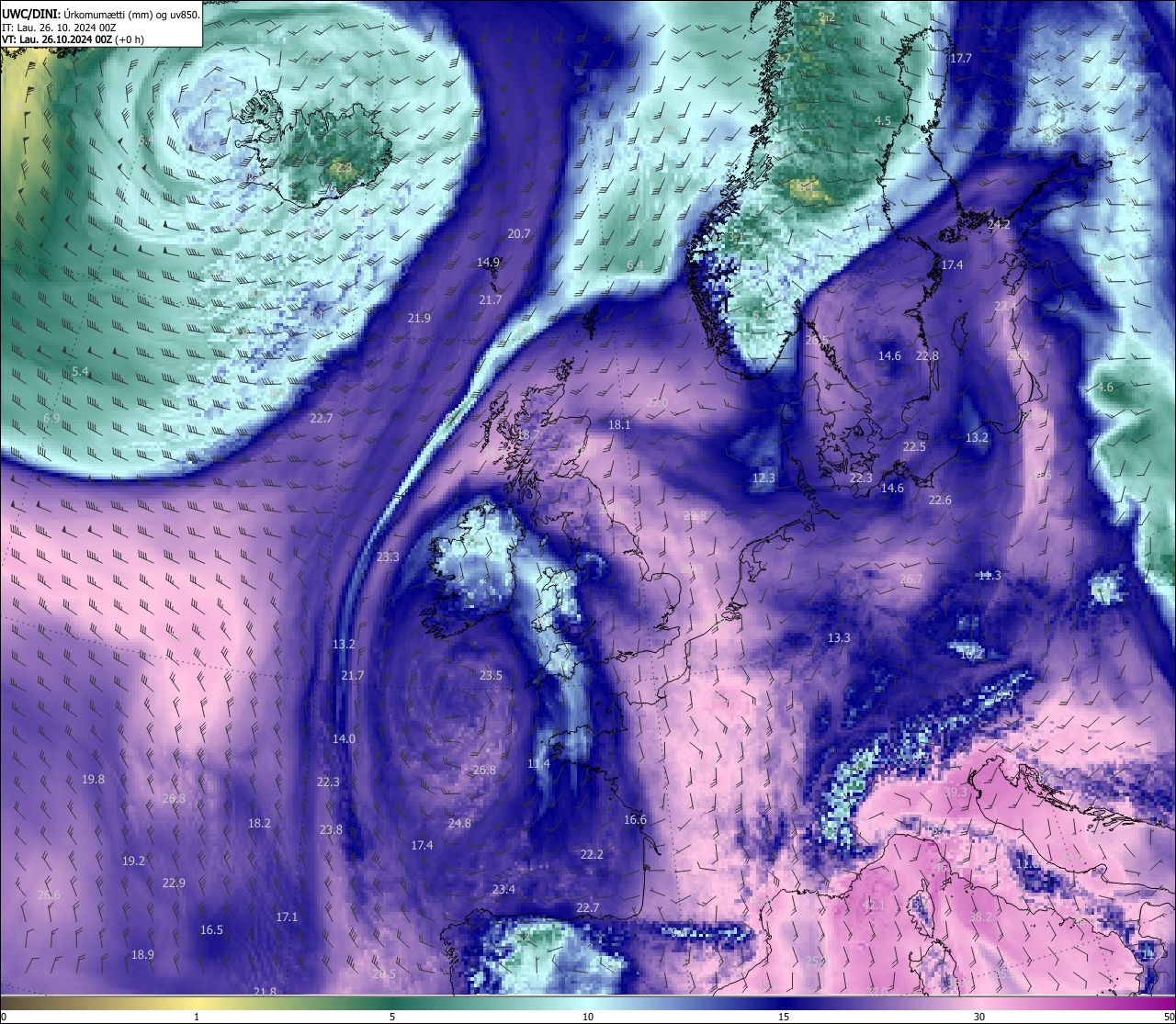Click the map value '38.2' near Italy

click(980, 917)
